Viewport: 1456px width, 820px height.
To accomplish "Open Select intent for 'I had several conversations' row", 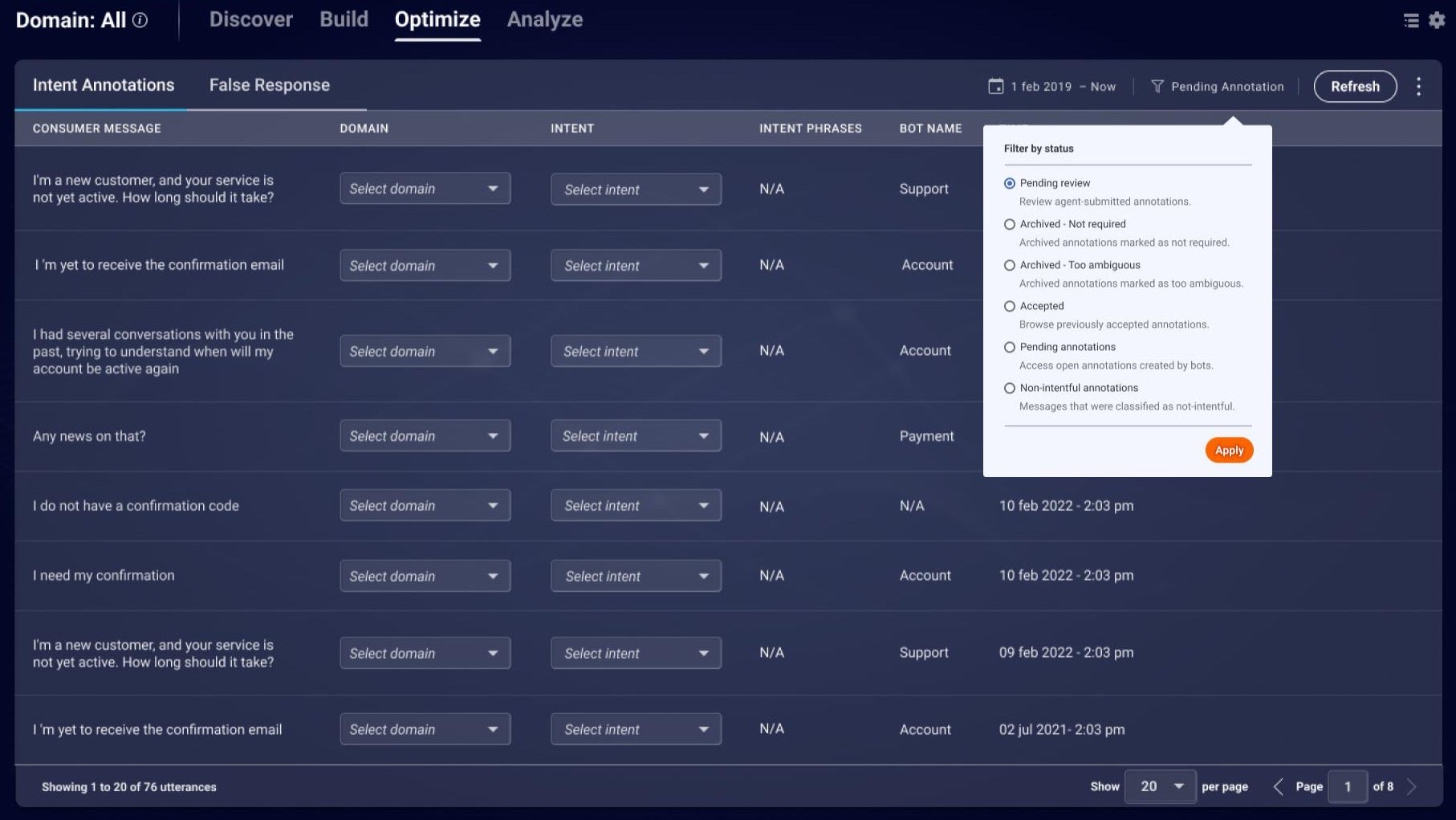I will pyautogui.click(x=636, y=351).
